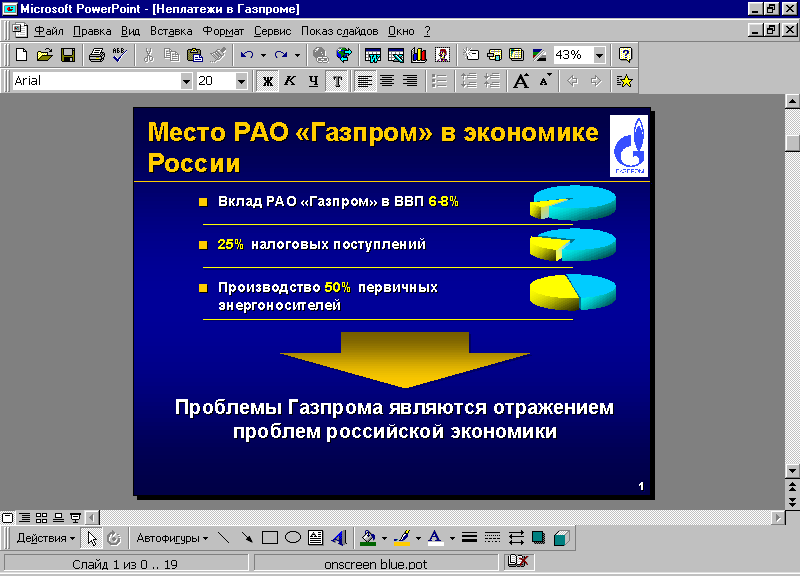Switch to slide sorter view button

pyautogui.click(x=41, y=518)
